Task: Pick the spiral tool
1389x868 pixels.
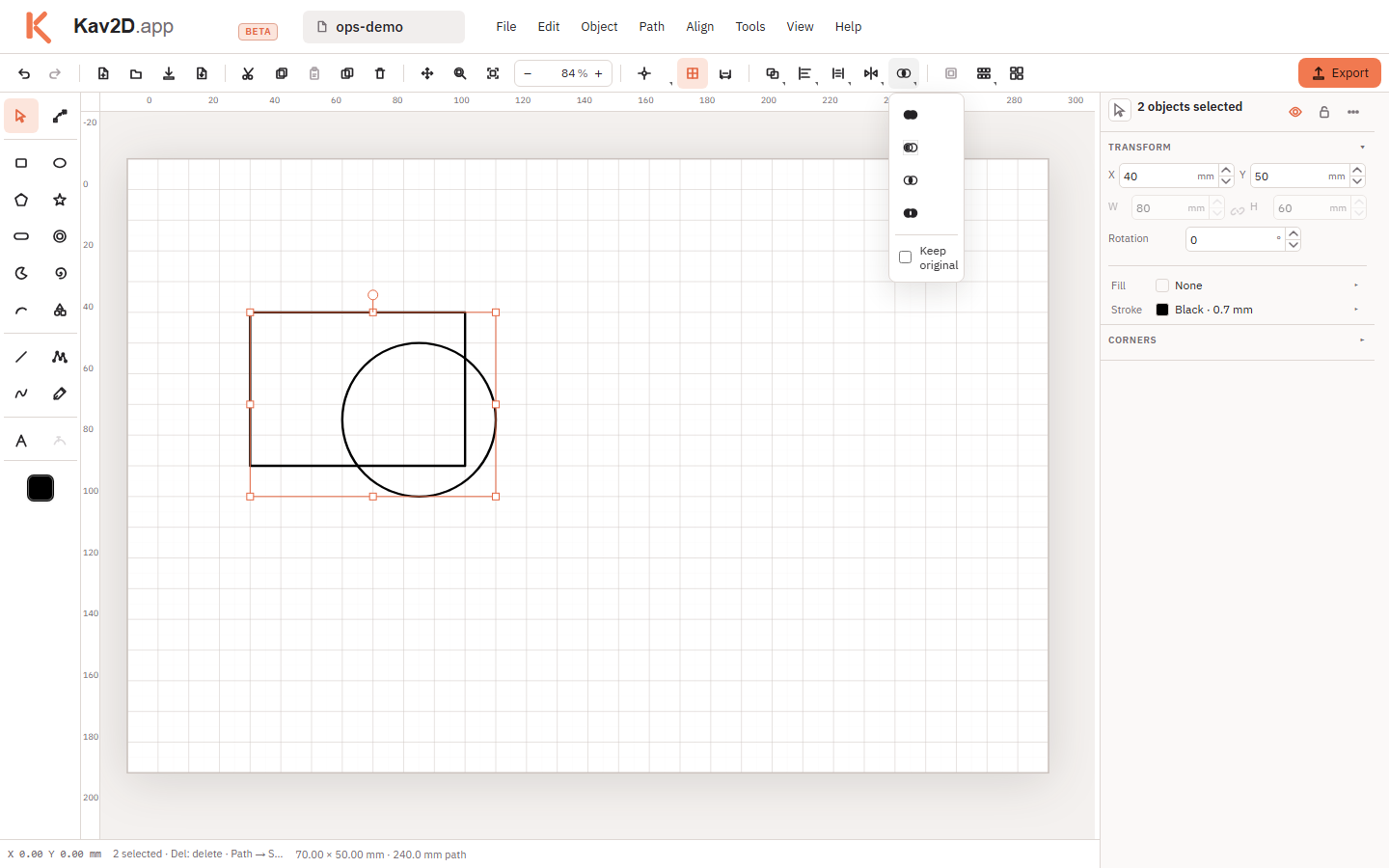Action: [60, 273]
